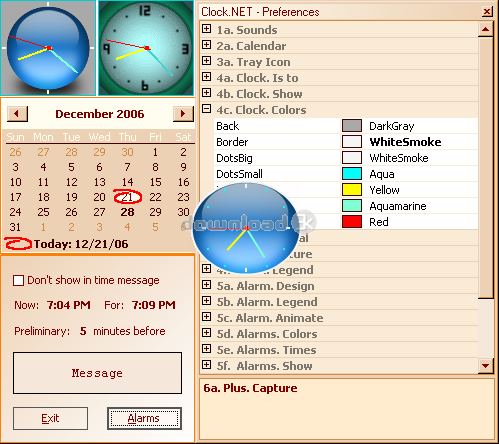
Task: Go to next month in calendar
Action: (183, 114)
